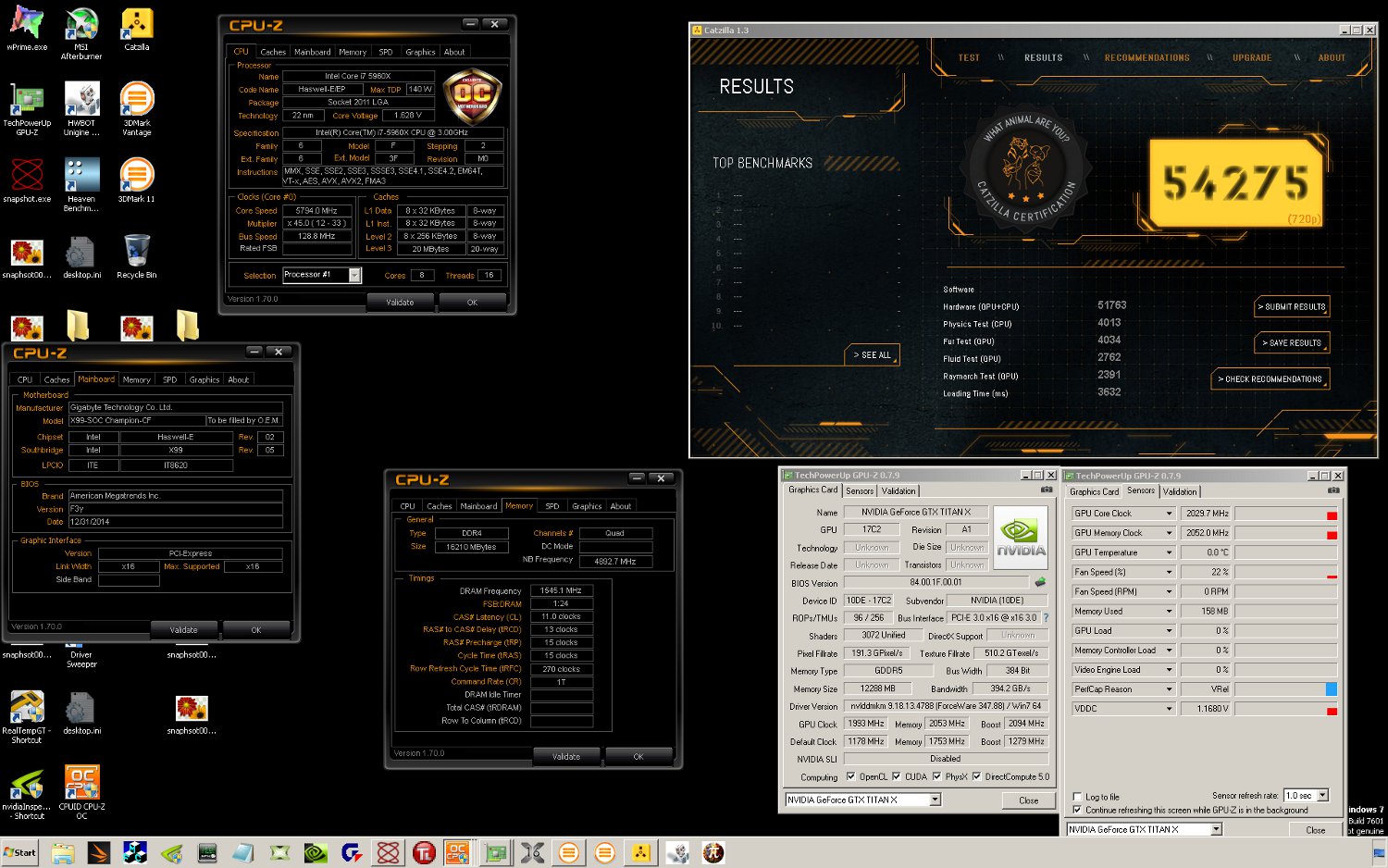
Task: Uncheck the DirectCompute 5.0 checkbox
Action: pos(976,776)
